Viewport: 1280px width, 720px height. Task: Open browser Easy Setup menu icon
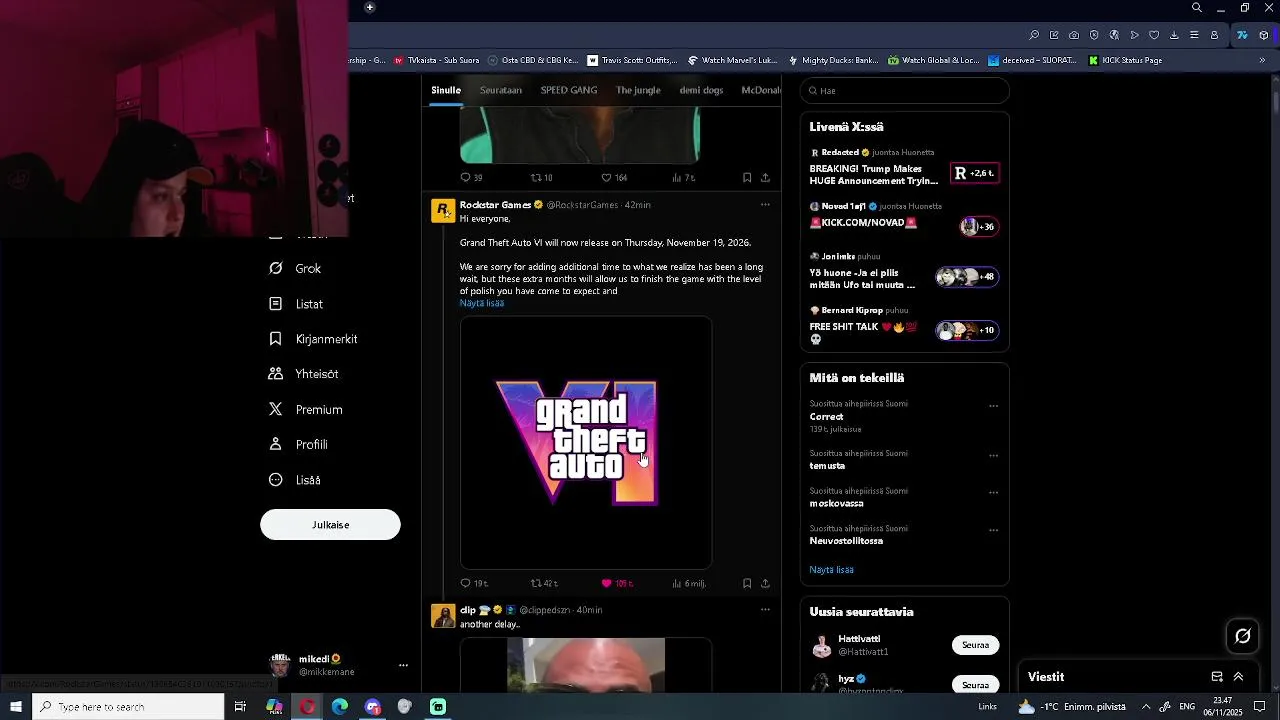1194,35
